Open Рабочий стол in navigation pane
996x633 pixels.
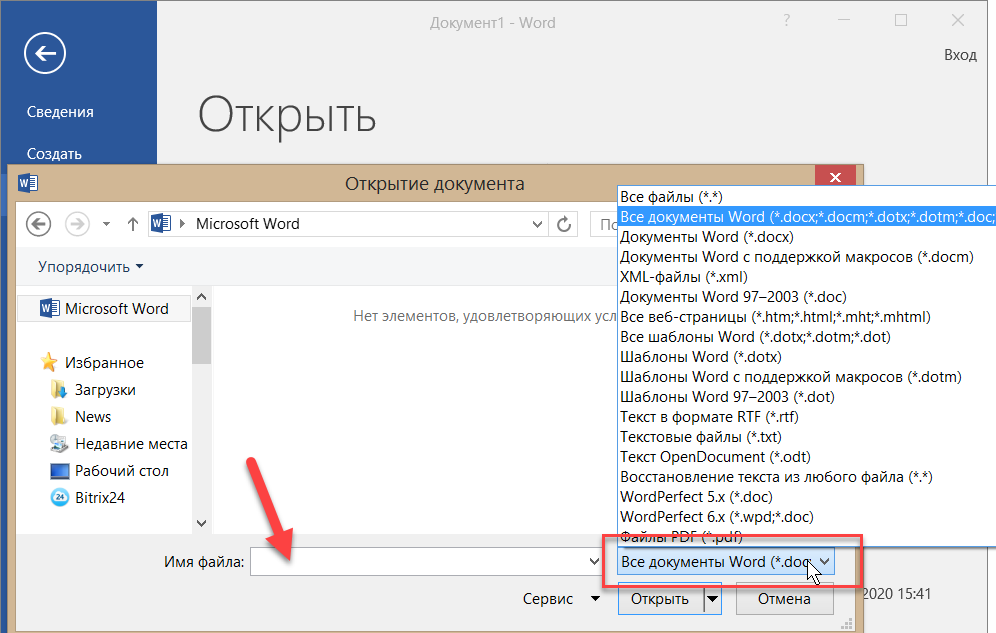pos(109,470)
